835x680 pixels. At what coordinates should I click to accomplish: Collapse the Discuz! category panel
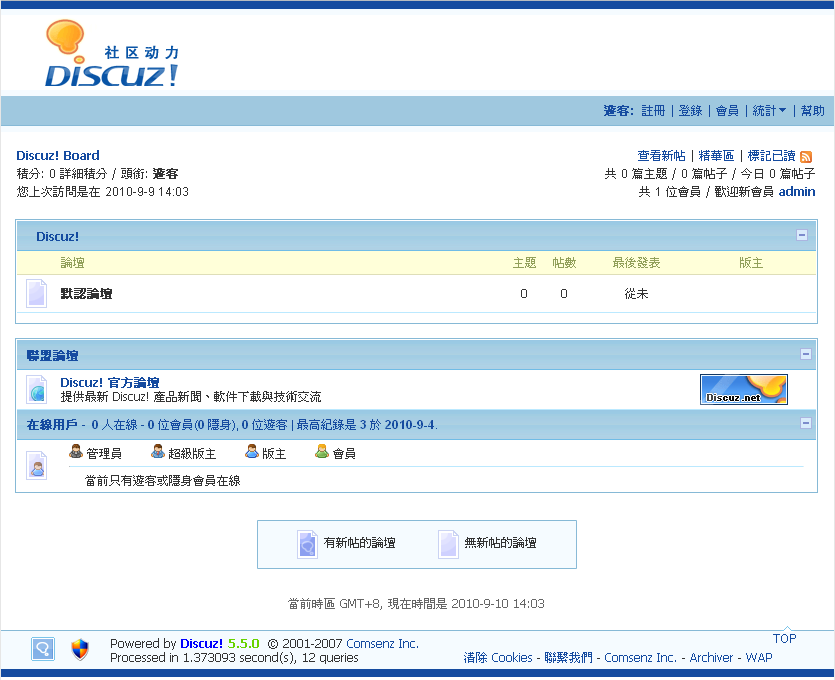(800, 236)
